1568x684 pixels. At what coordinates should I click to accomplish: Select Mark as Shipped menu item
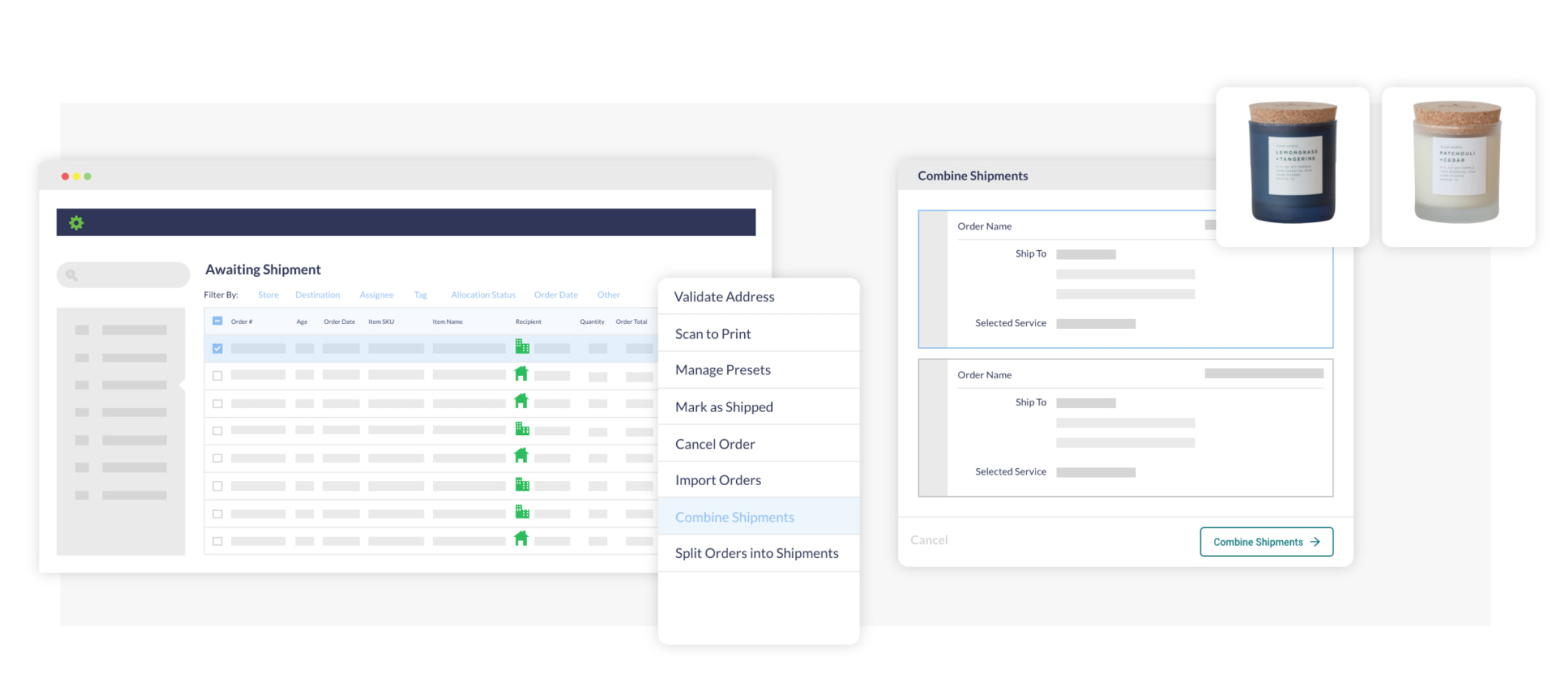724,407
